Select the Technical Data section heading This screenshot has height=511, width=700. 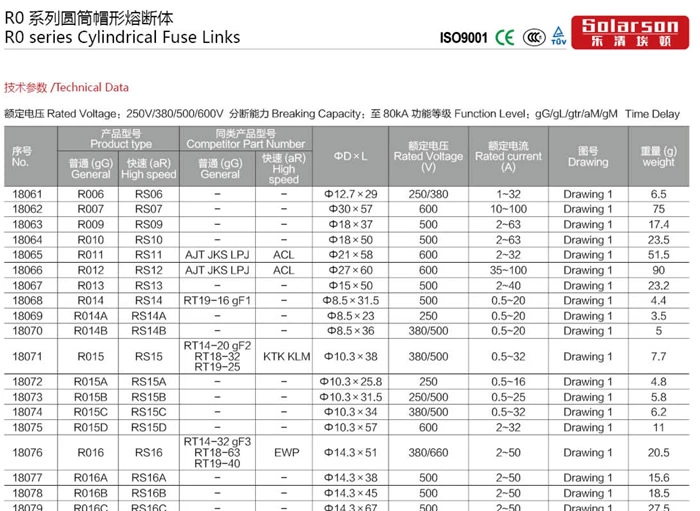(66, 87)
